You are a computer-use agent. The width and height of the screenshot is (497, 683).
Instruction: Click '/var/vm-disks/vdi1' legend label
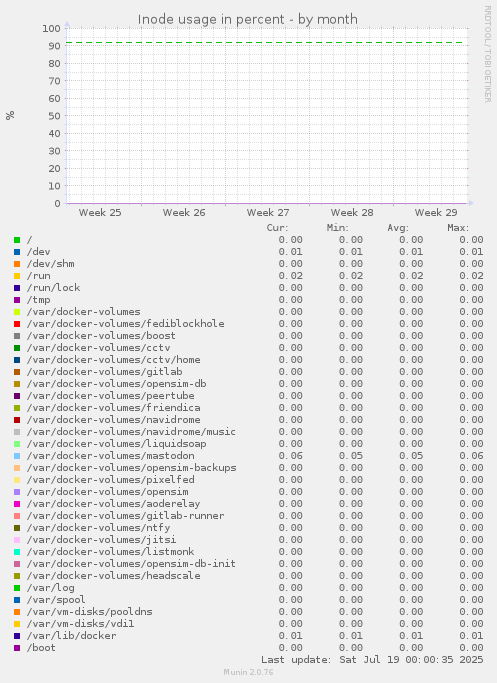81,623
